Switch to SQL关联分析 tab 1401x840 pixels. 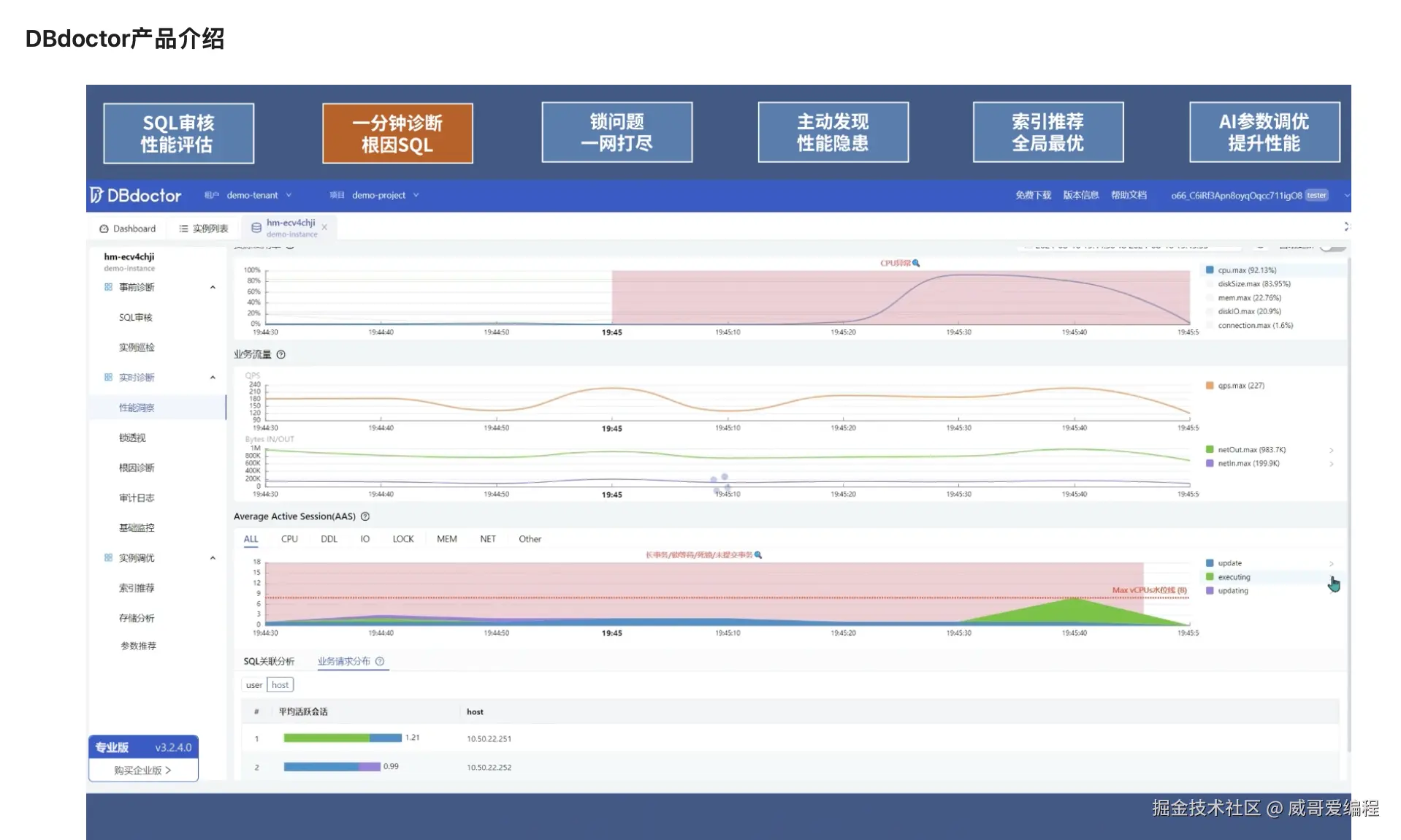tap(269, 661)
